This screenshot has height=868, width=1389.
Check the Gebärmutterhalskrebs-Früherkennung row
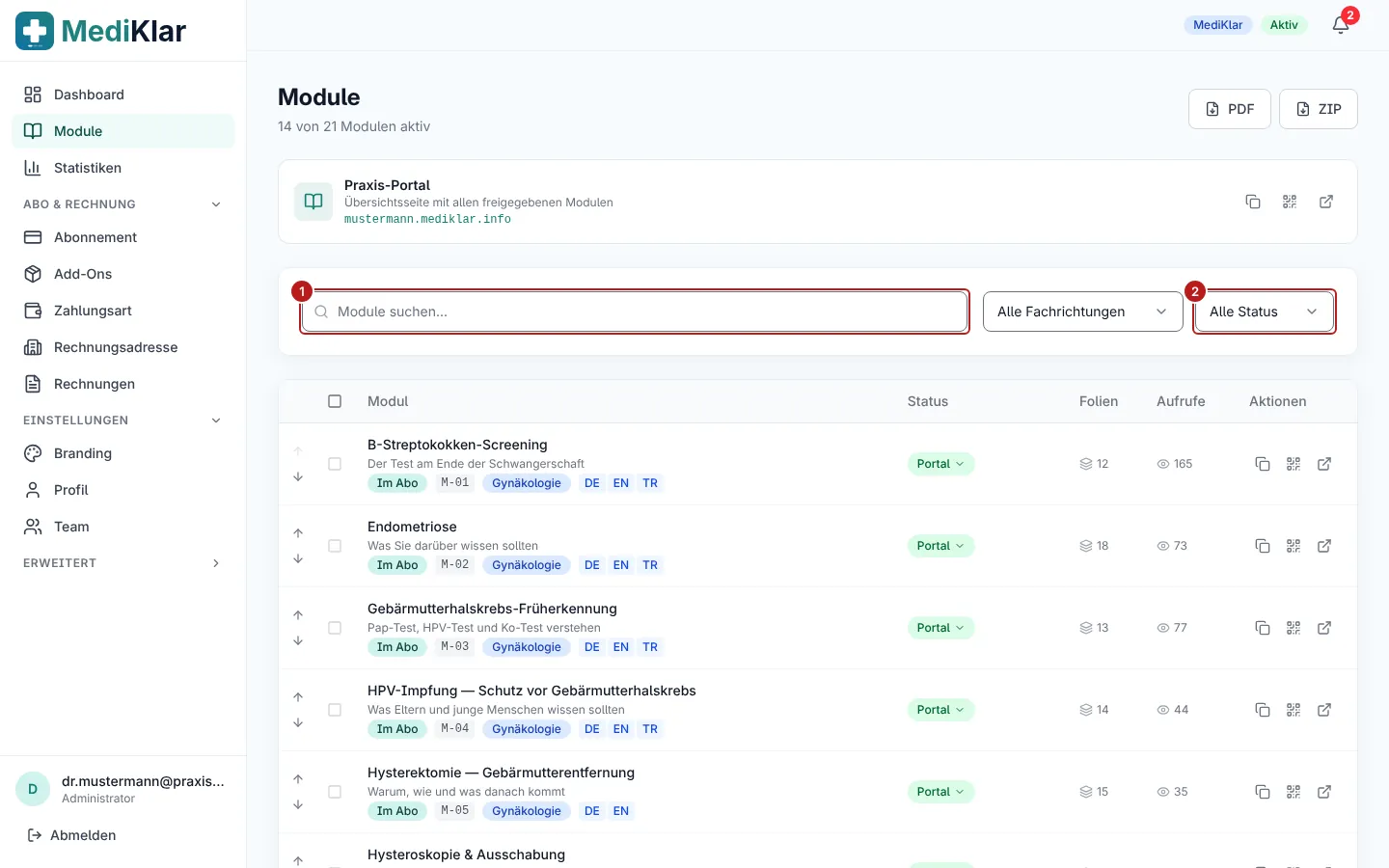tap(335, 628)
